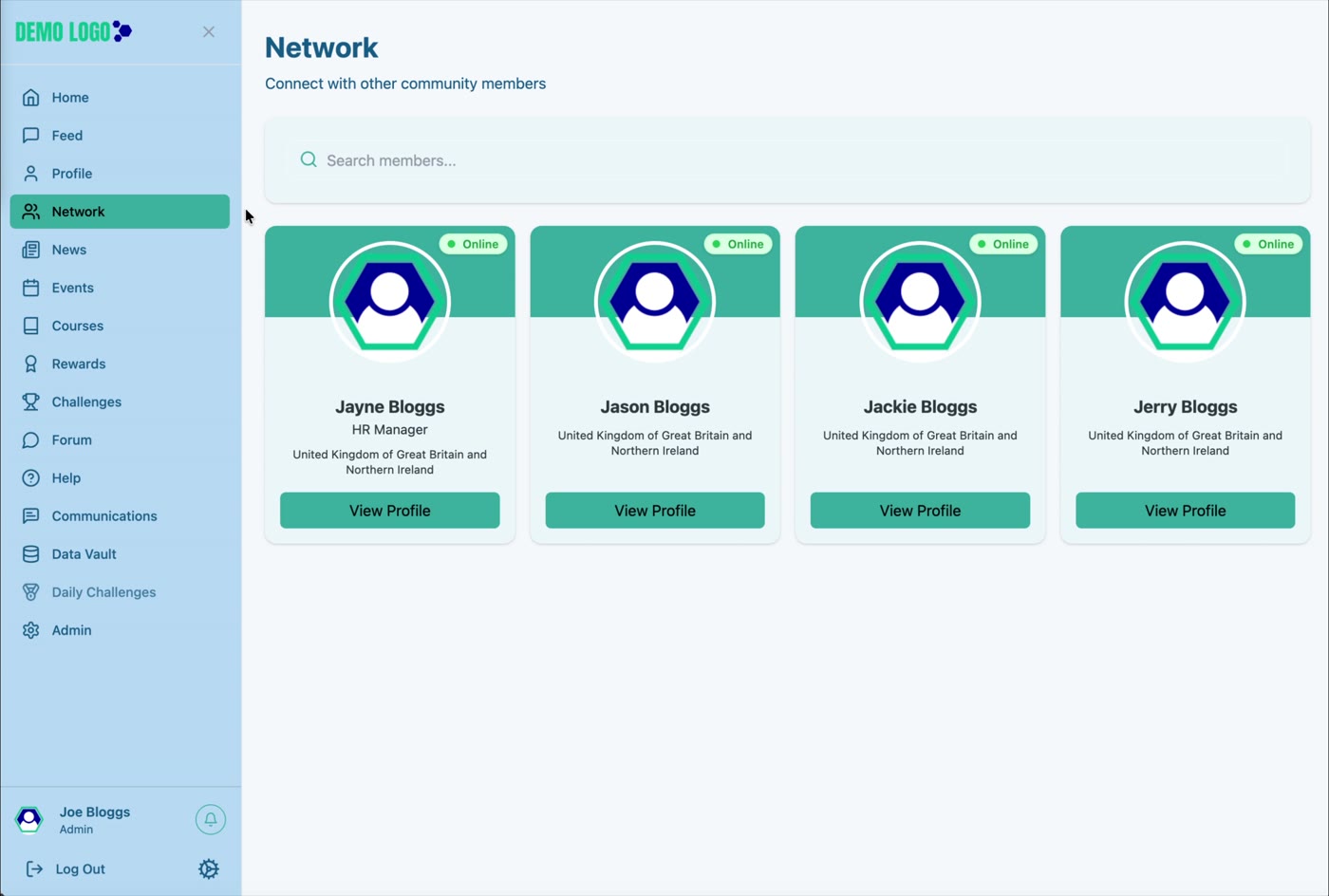Open Daily Challenges in the sidebar
1329x896 pixels.
(120, 591)
